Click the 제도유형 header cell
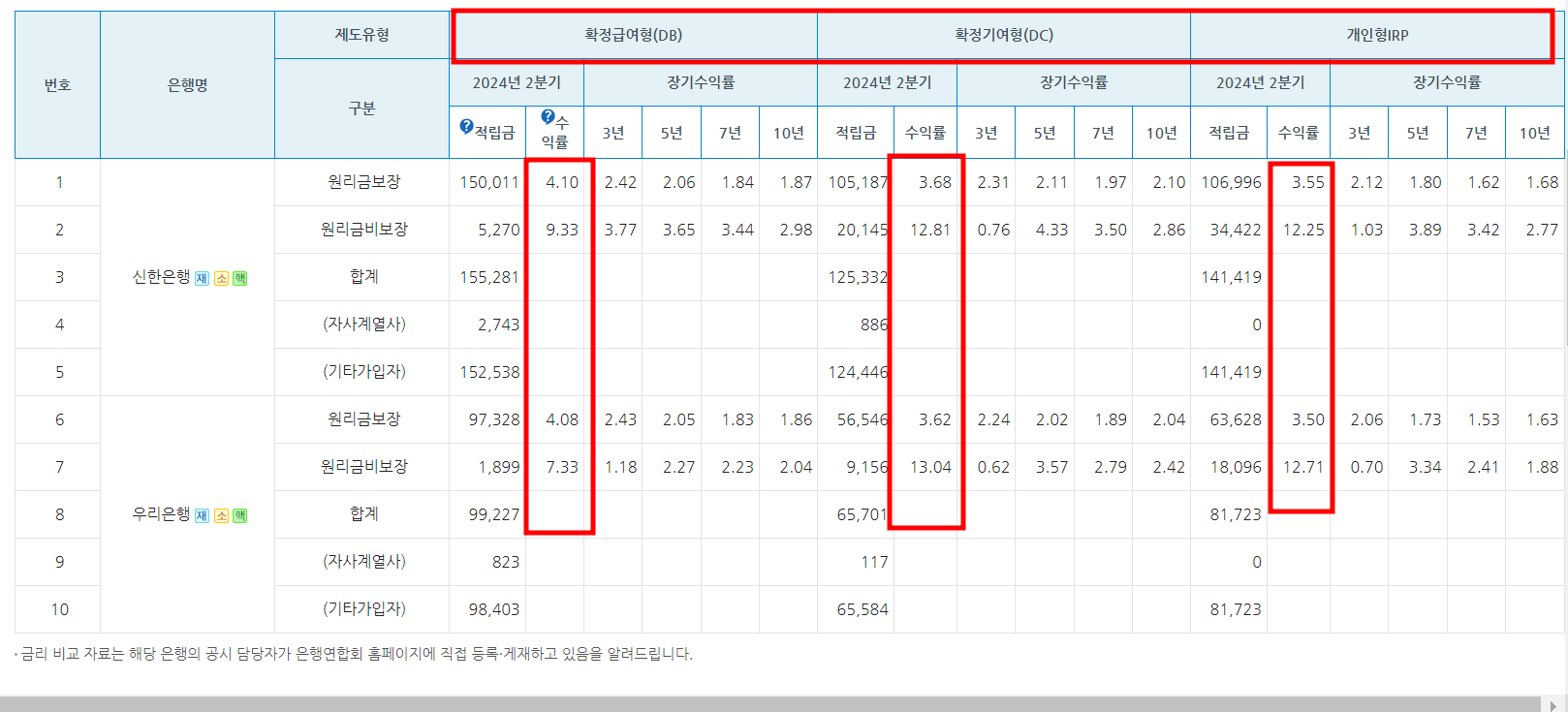This screenshot has height=712, width=1568. point(361,35)
